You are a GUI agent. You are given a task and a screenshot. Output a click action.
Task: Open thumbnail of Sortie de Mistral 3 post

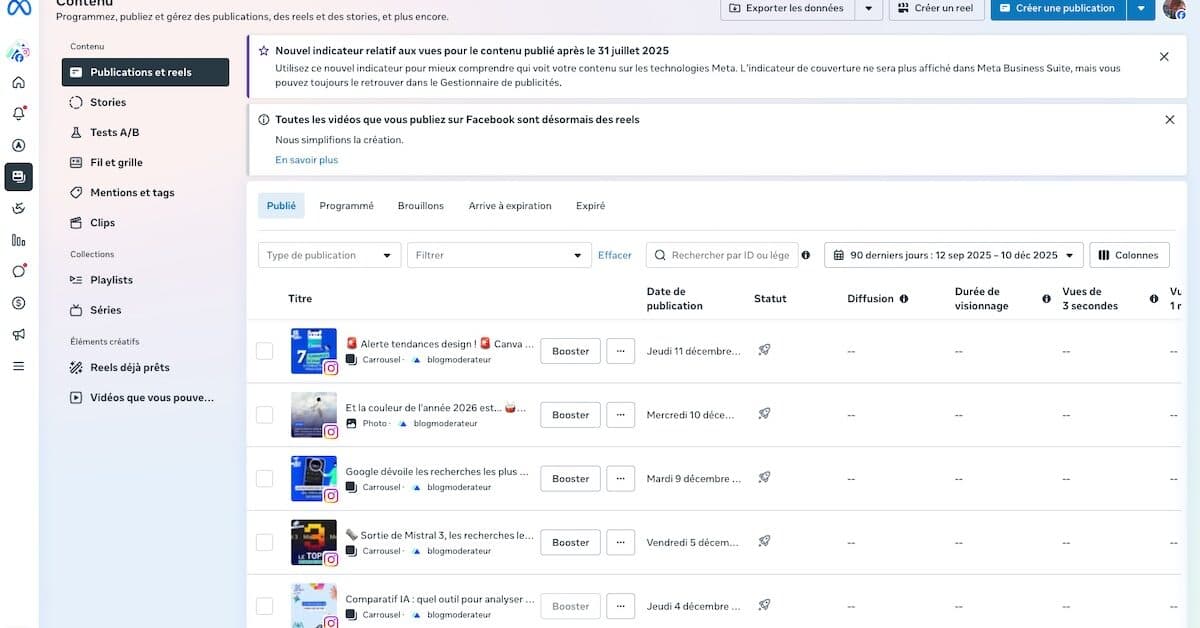[313, 542]
